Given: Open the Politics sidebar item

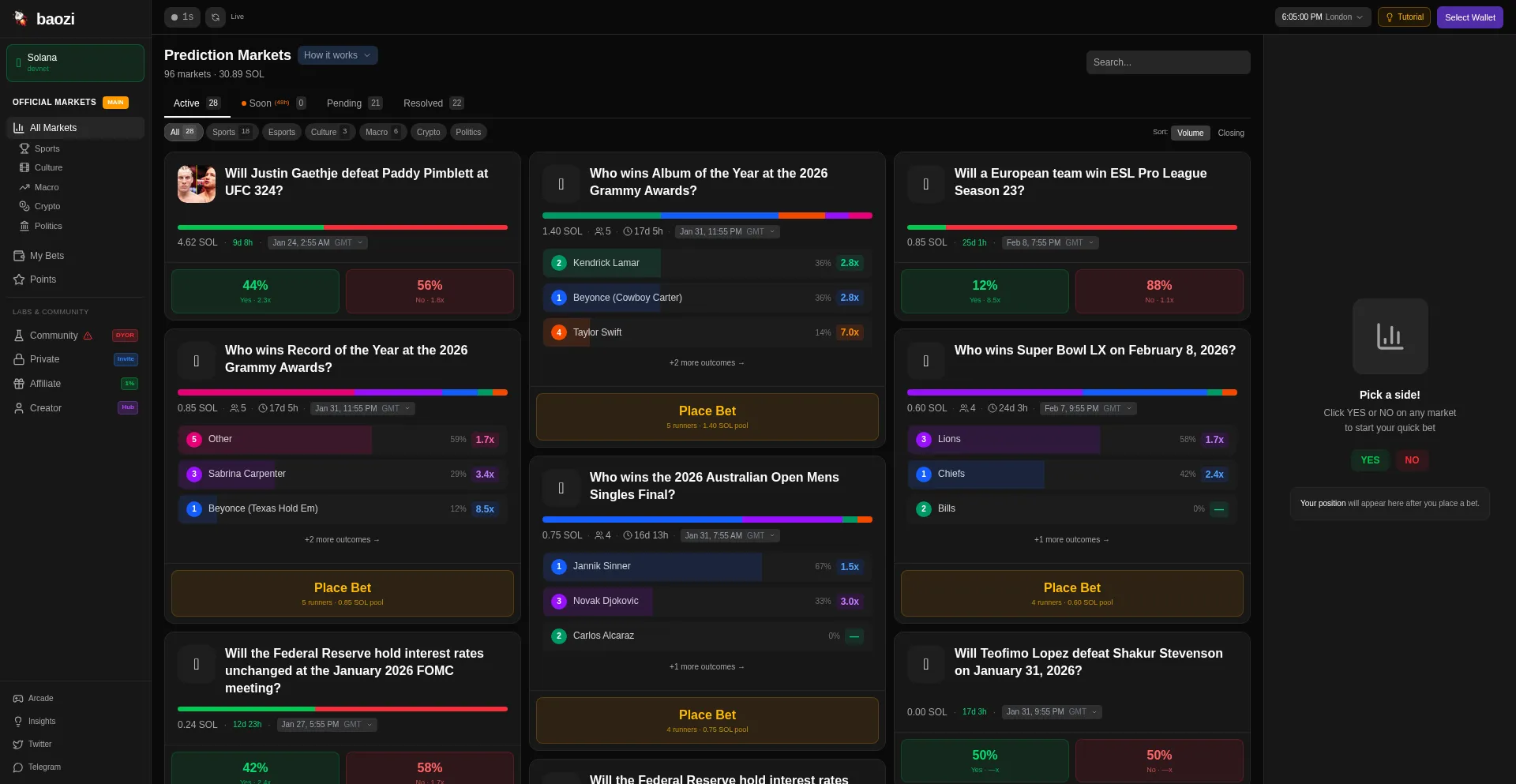Looking at the screenshot, I should 47,226.
